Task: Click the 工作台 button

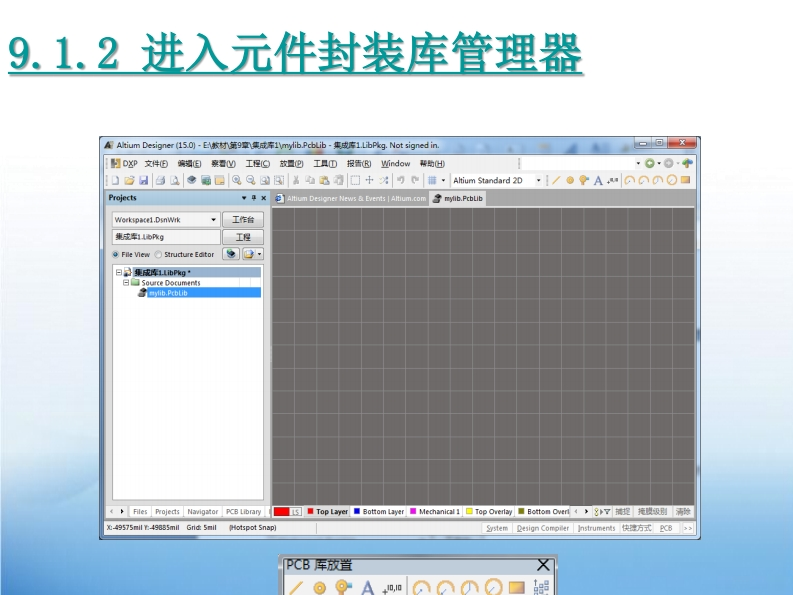Action: click(x=243, y=220)
